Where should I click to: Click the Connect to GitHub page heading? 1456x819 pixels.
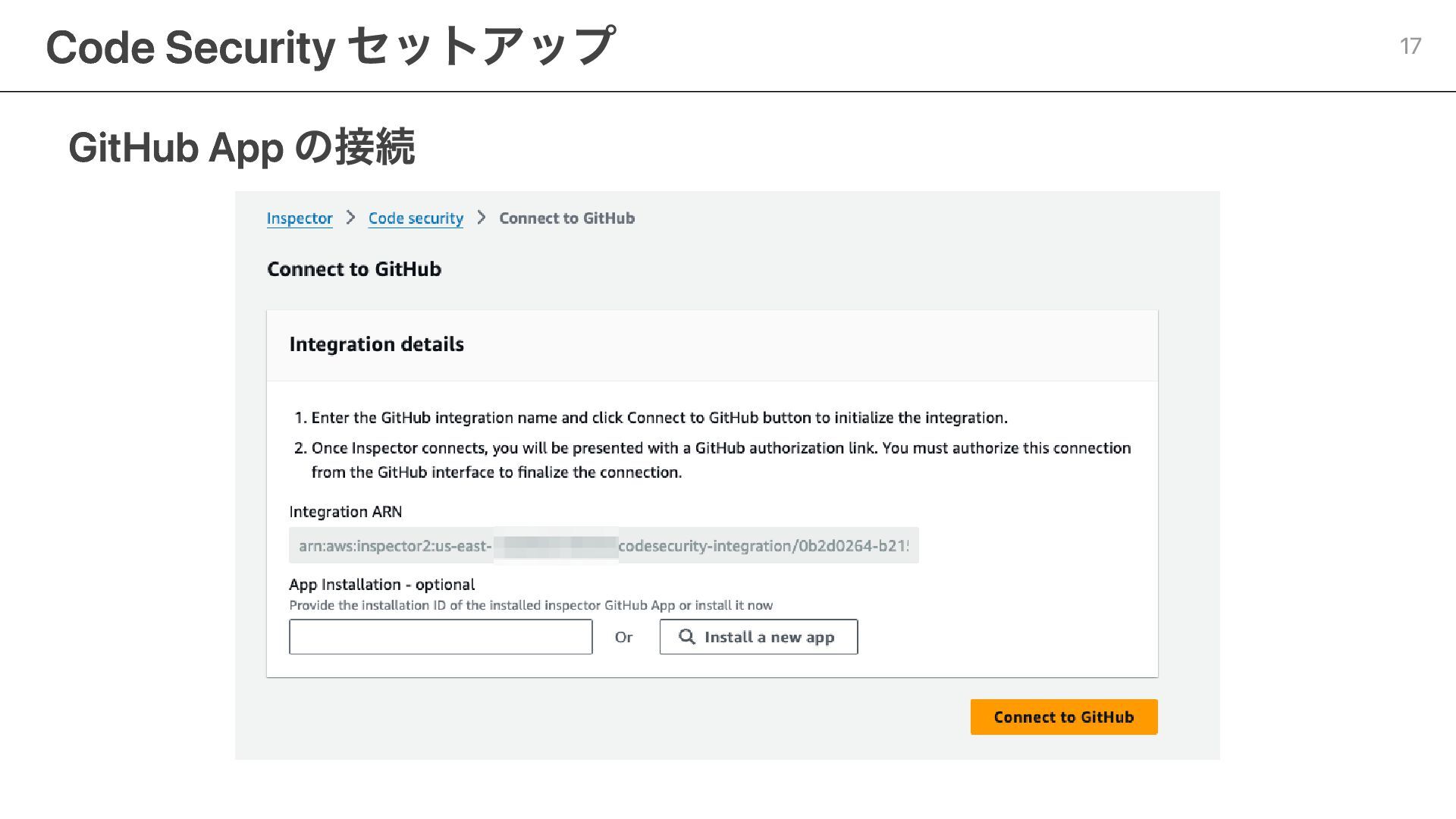coord(354,269)
